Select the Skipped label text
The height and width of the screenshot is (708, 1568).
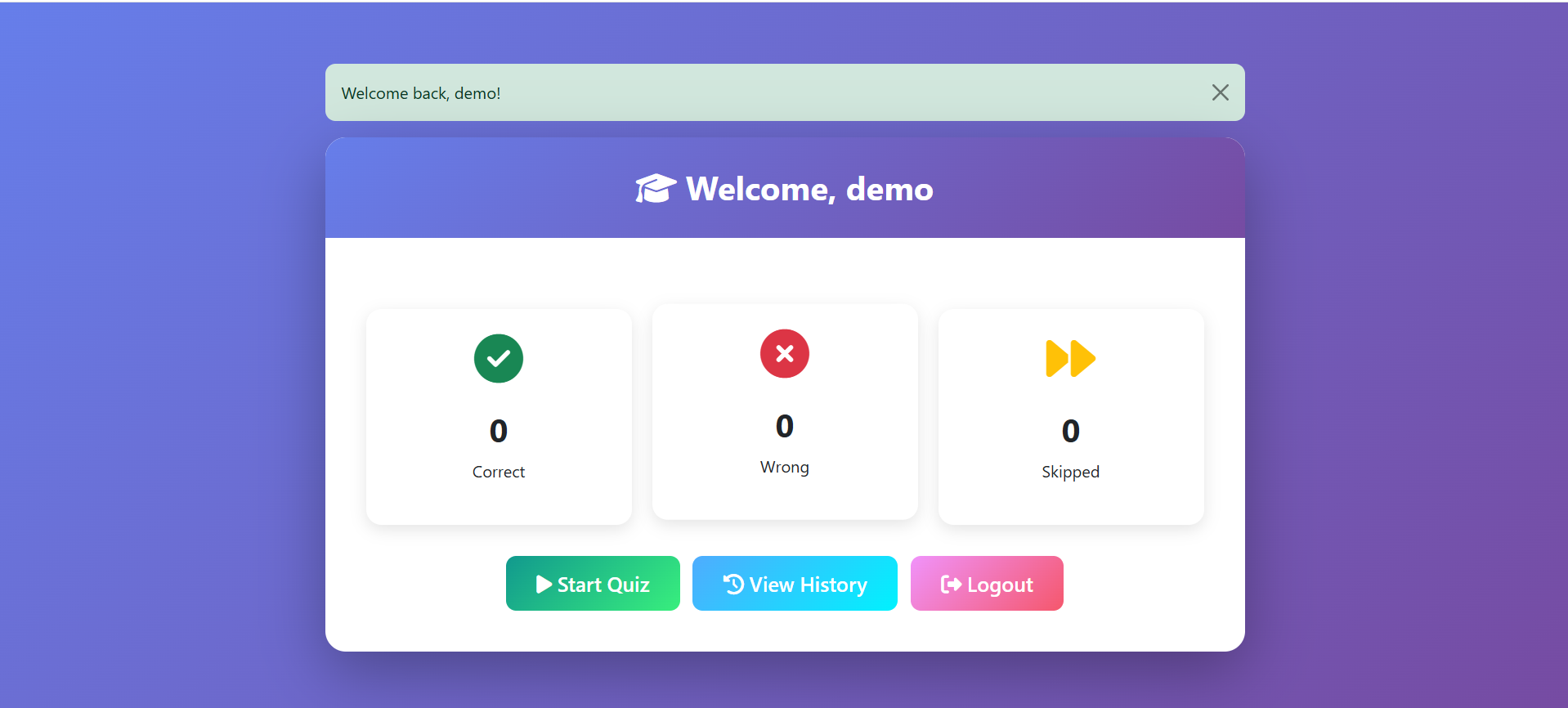(x=1070, y=472)
